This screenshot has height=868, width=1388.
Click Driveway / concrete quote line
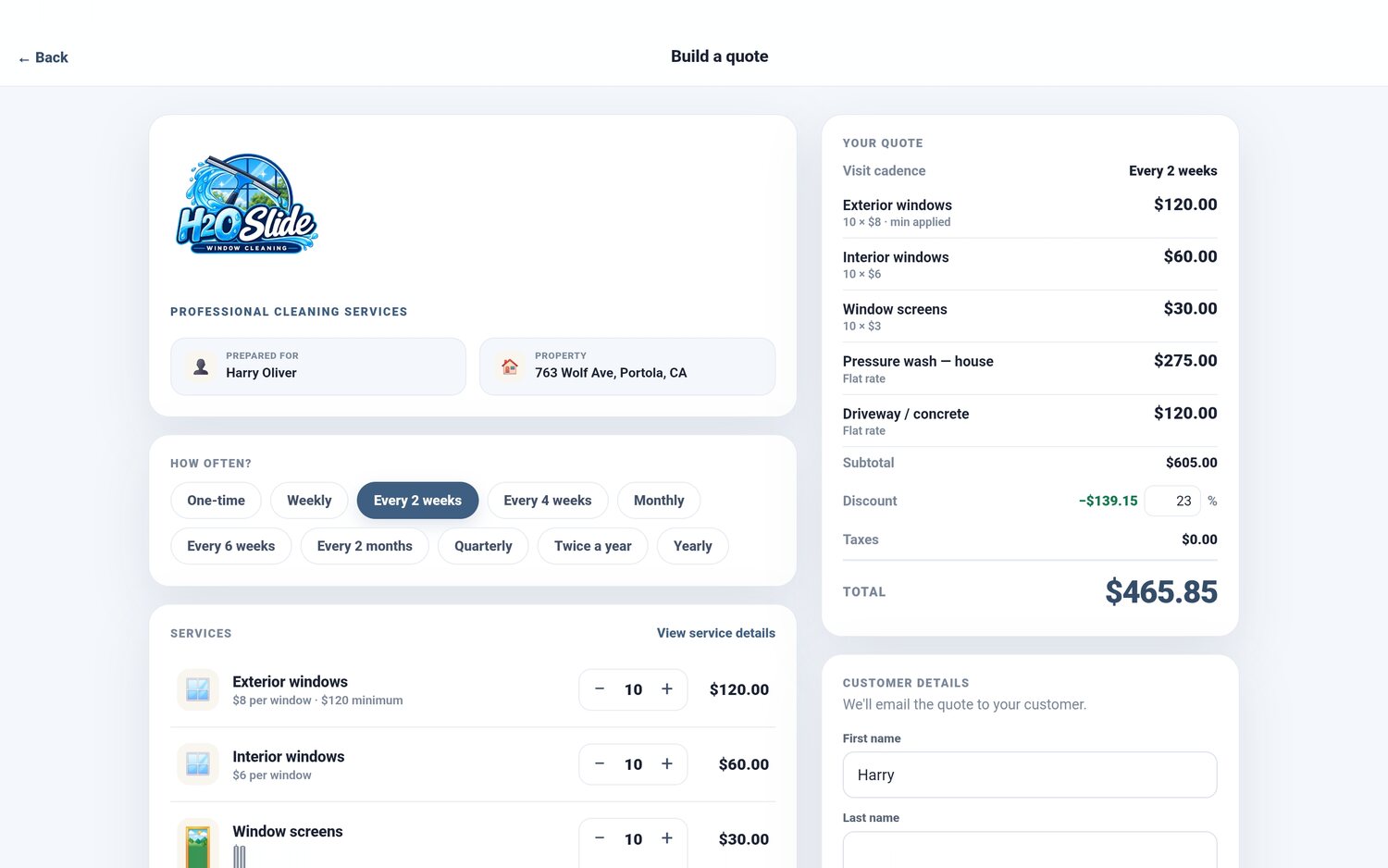coord(1030,421)
